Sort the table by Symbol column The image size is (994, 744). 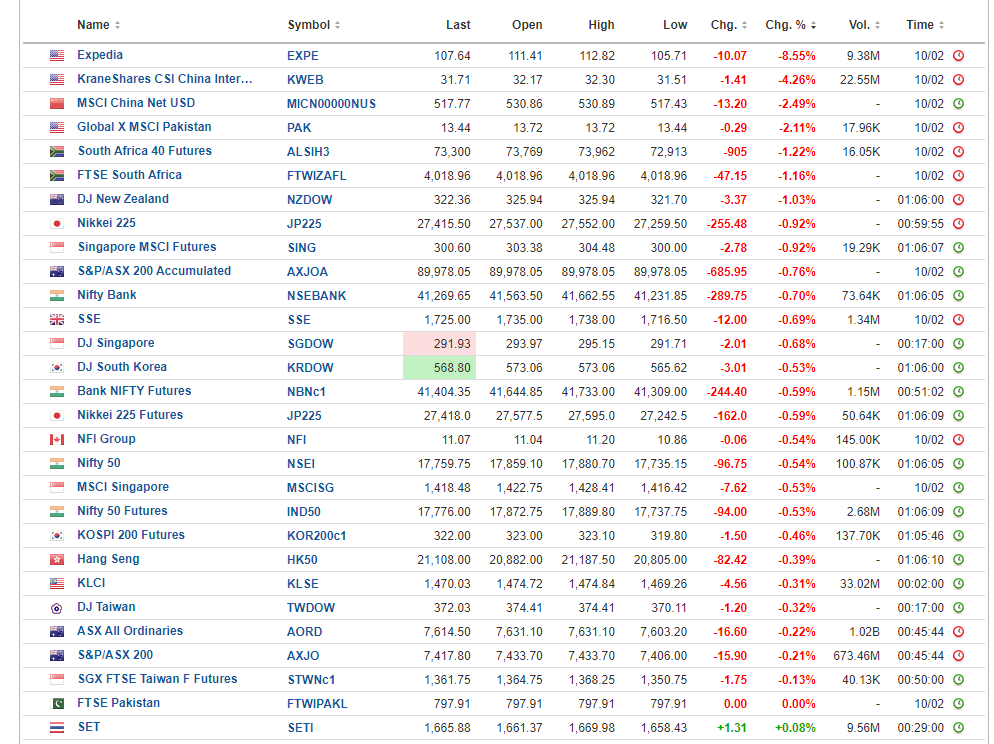(314, 25)
